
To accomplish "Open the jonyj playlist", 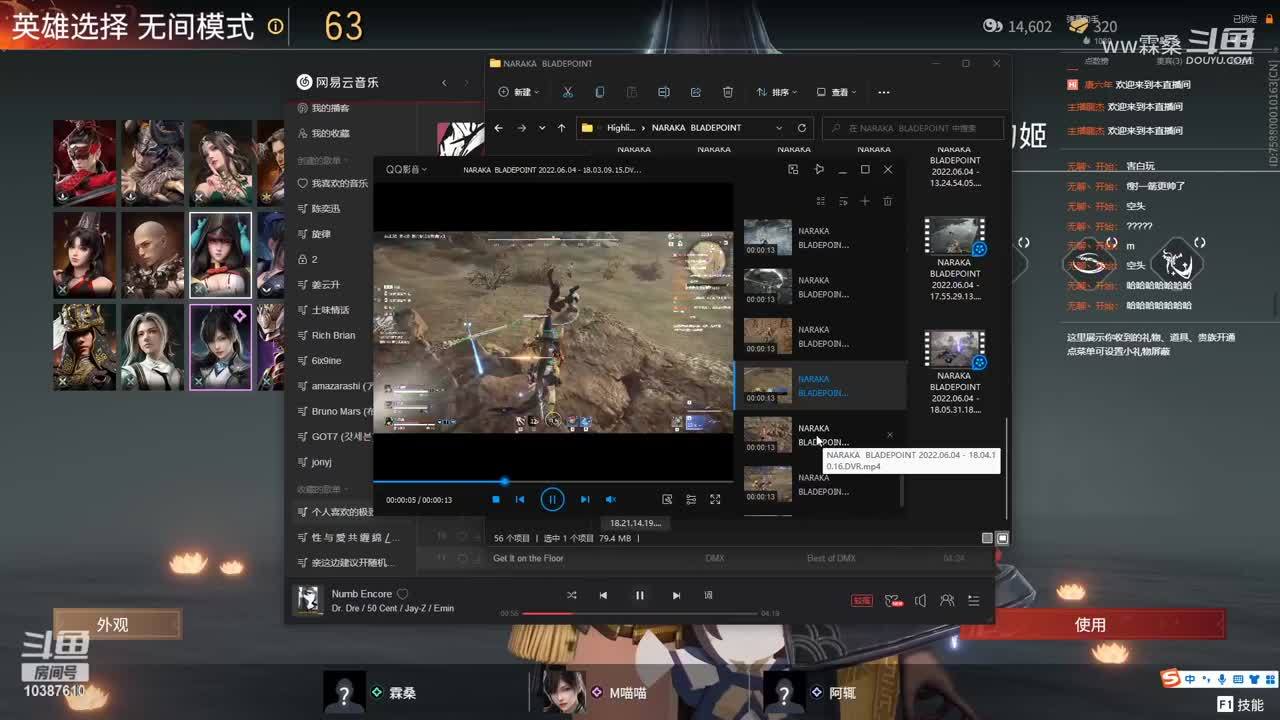I will pyautogui.click(x=314, y=462).
